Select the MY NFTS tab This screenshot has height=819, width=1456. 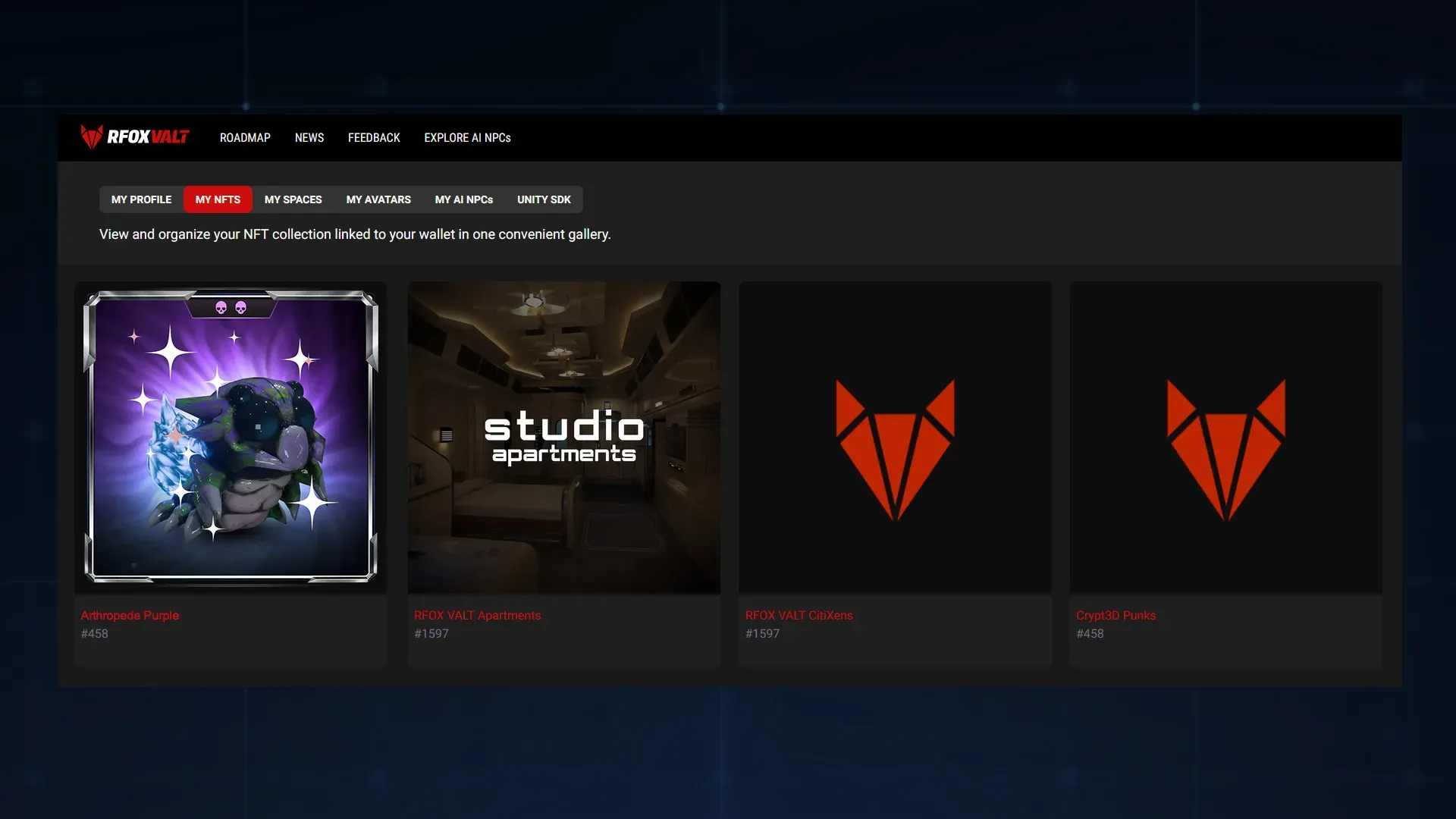(218, 199)
